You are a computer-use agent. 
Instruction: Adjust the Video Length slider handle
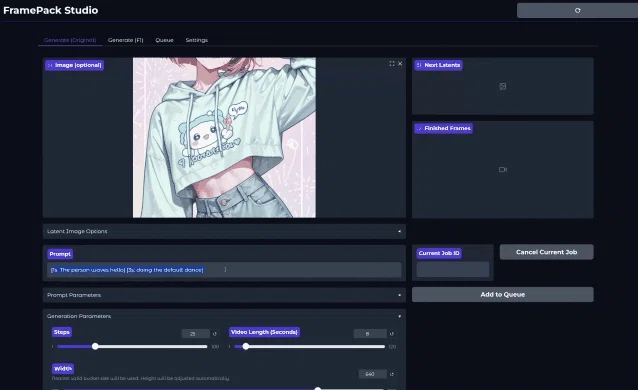[x=246, y=346]
